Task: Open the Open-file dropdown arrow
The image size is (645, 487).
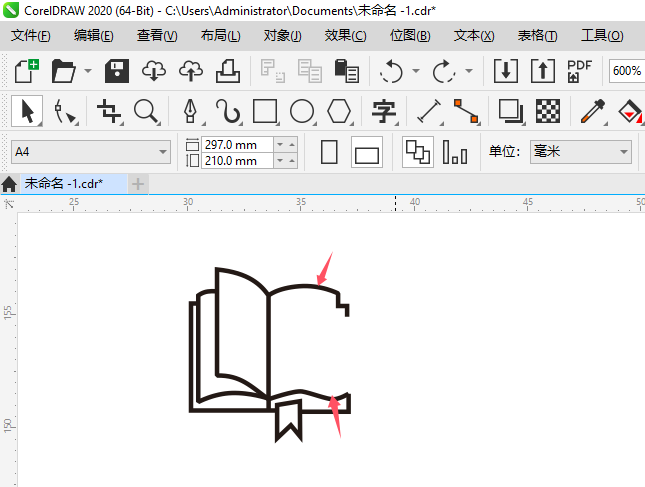Action: click(88, 71)
